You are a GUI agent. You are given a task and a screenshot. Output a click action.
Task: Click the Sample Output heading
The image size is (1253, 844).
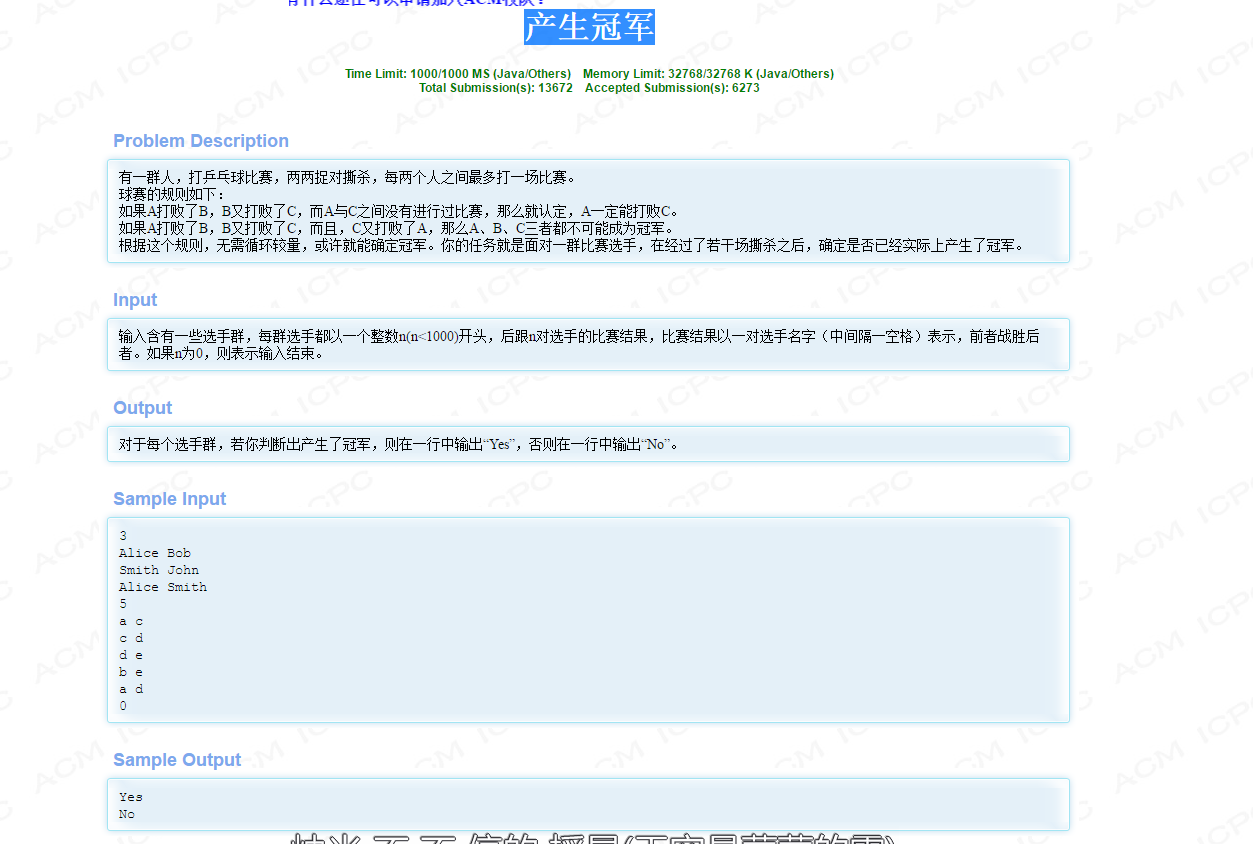coord(177,760)
